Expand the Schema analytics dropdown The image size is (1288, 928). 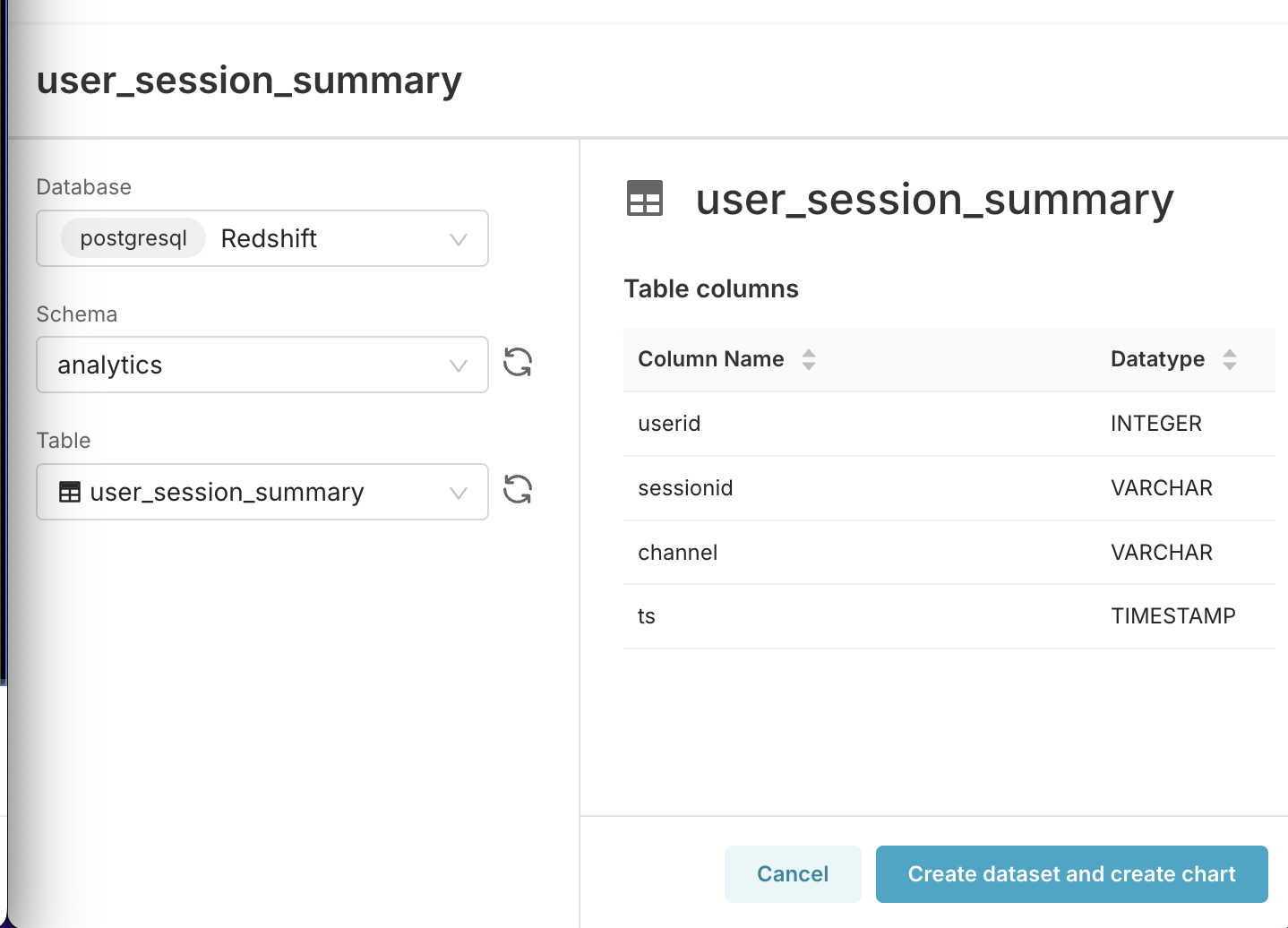coord(459,365)
